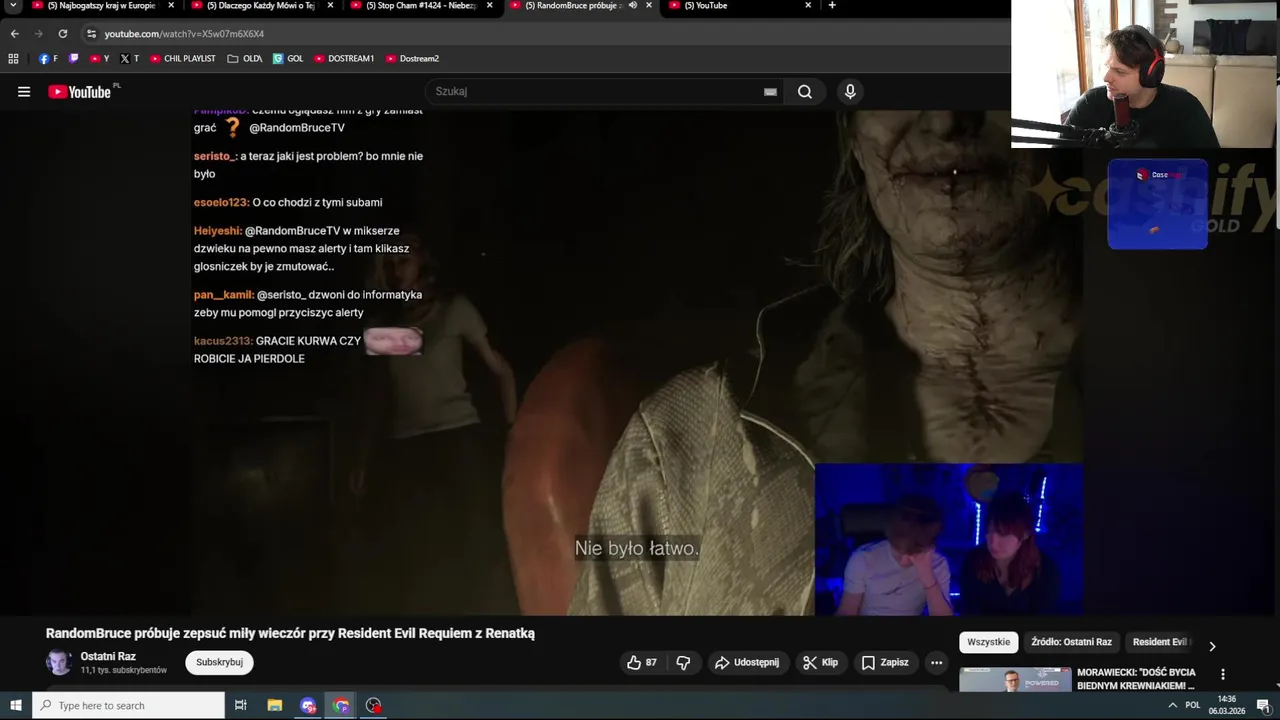Share the video via Udostępnij

746,662
